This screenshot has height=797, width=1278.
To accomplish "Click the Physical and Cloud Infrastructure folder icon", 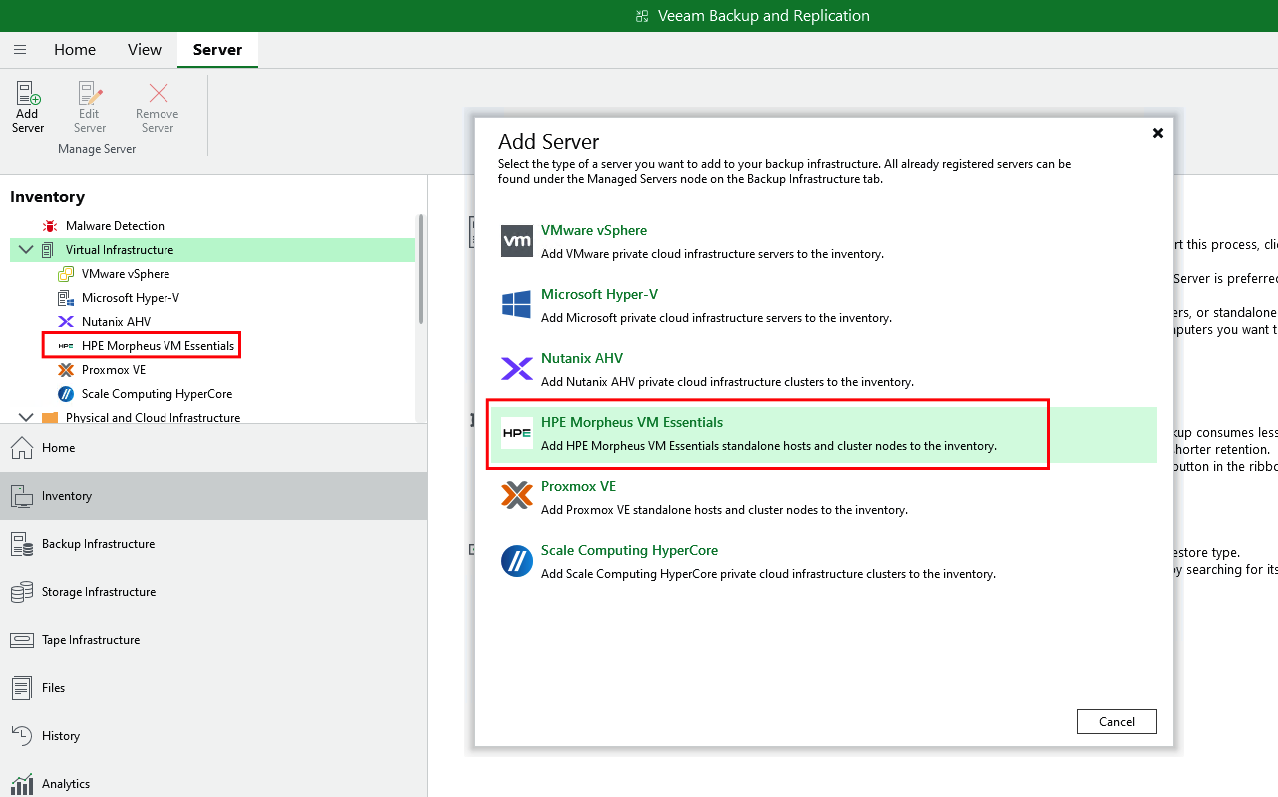I will pos(50,418).
